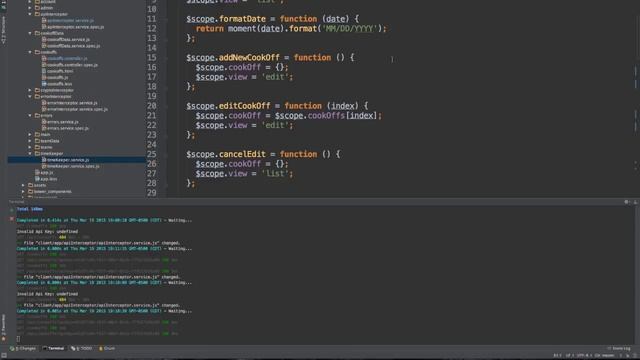The height and width of the screenshot is (360, 640).
Task: Collapse the timekeeper folder
Action: click(30, 154)
